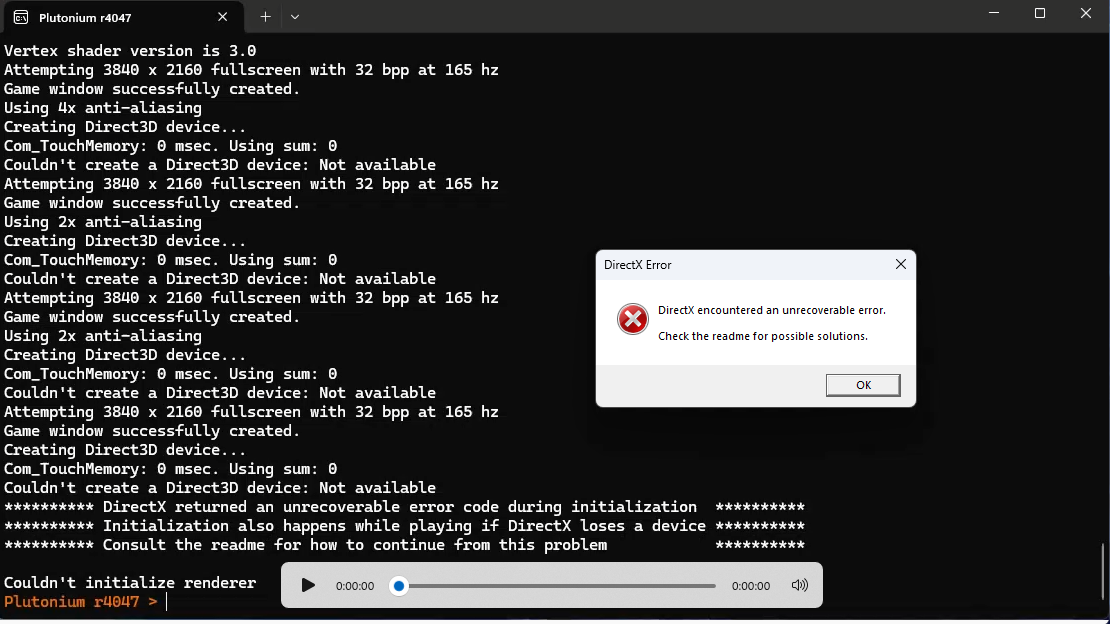Select the Plutonium r4047 tab
This screenshot has height=624, width=1110.
(x=122, y=17)
